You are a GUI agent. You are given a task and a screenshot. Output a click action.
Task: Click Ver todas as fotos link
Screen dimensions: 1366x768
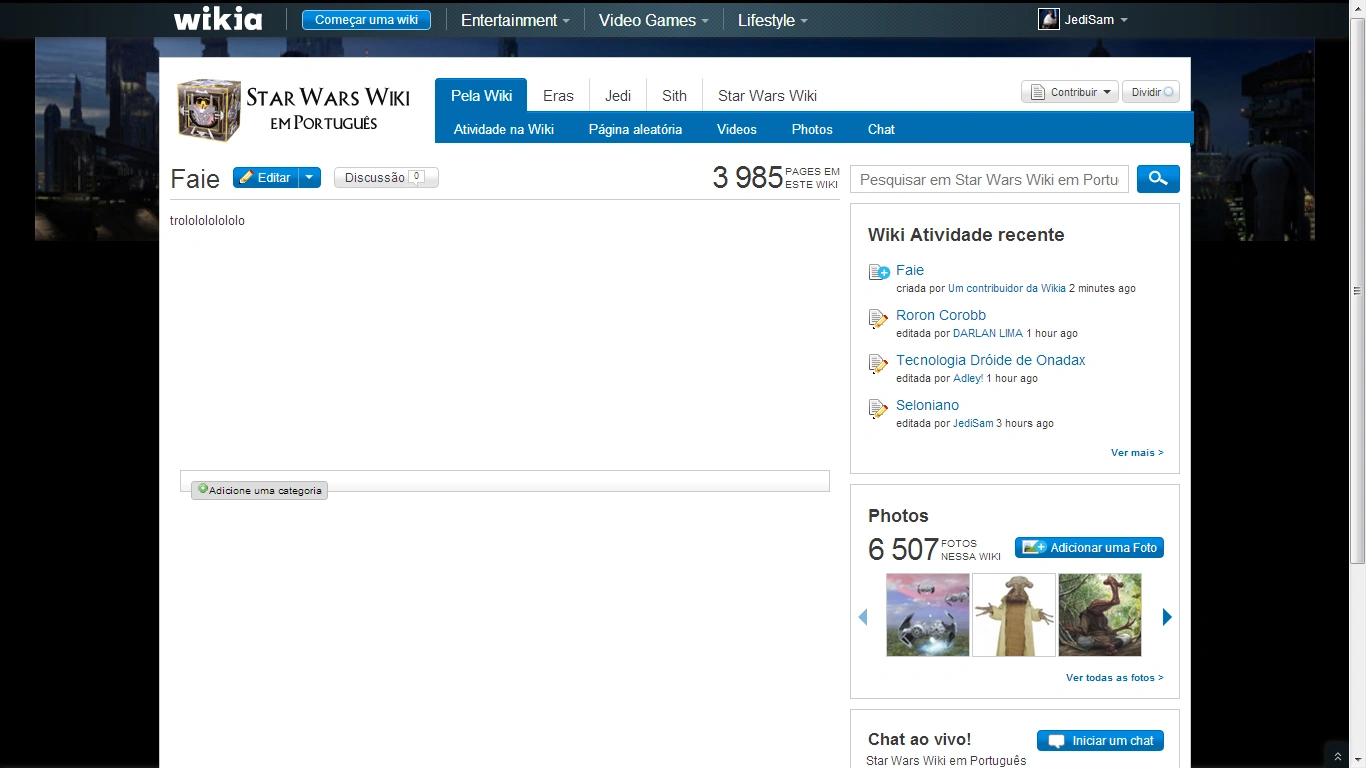point(1114,678)
